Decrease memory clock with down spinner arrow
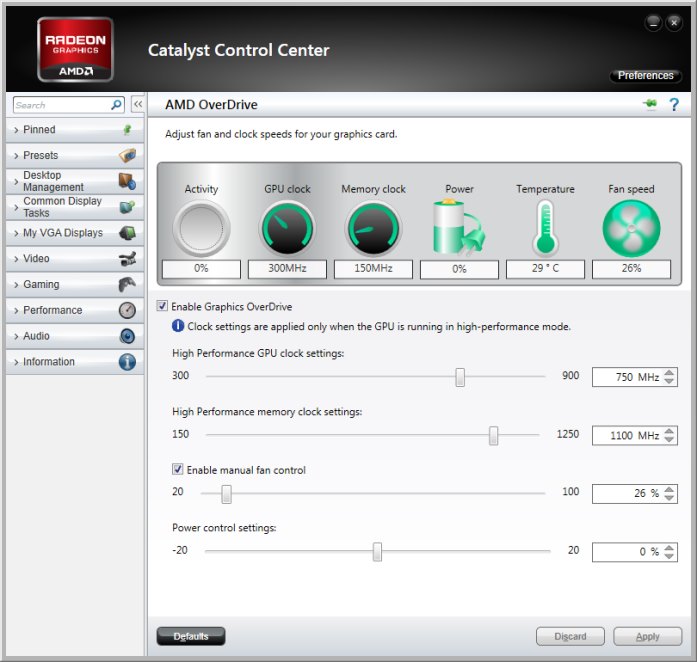 point(669,439)
